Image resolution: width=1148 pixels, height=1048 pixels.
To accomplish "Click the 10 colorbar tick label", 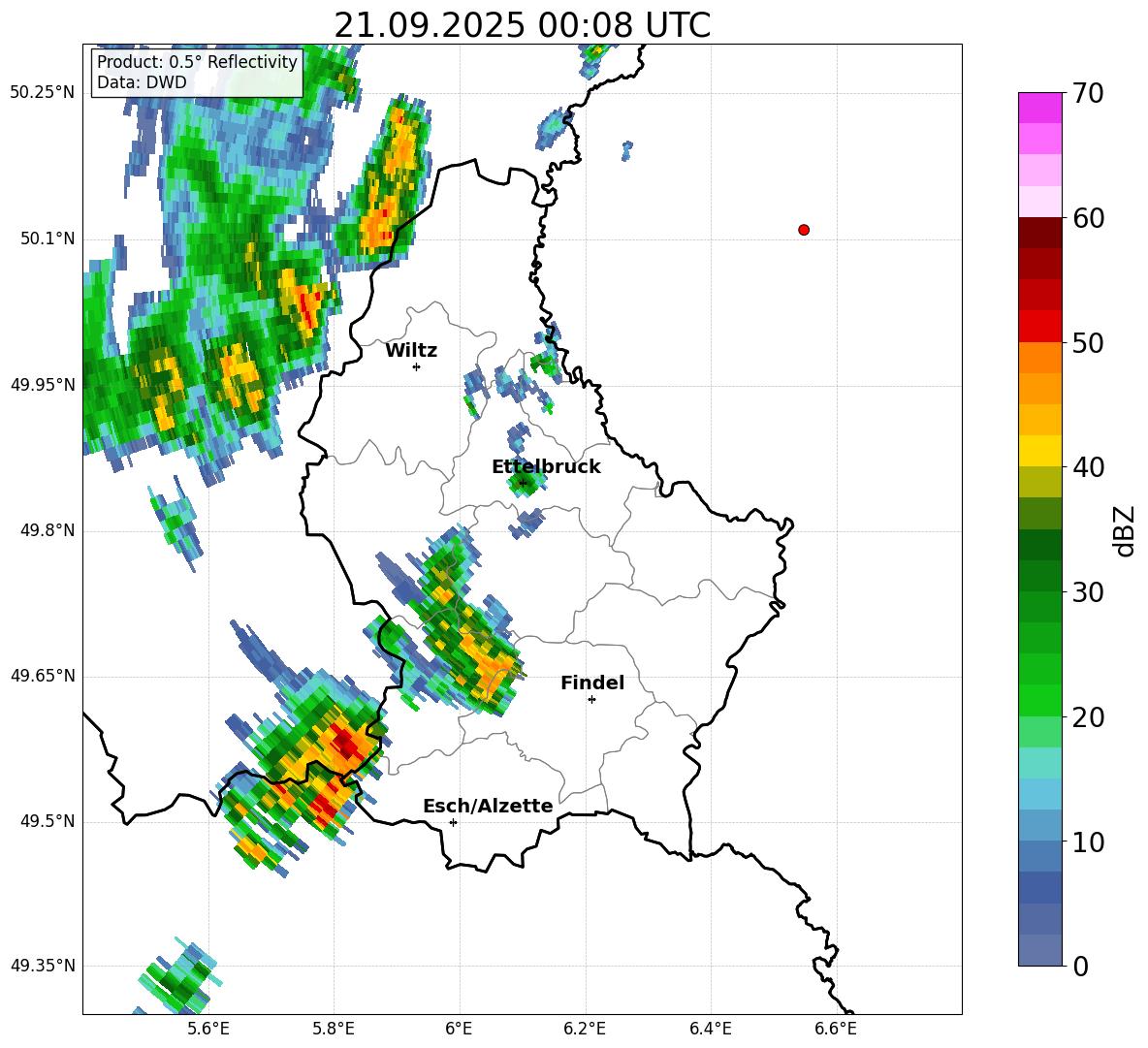I will pos(1088,842).
